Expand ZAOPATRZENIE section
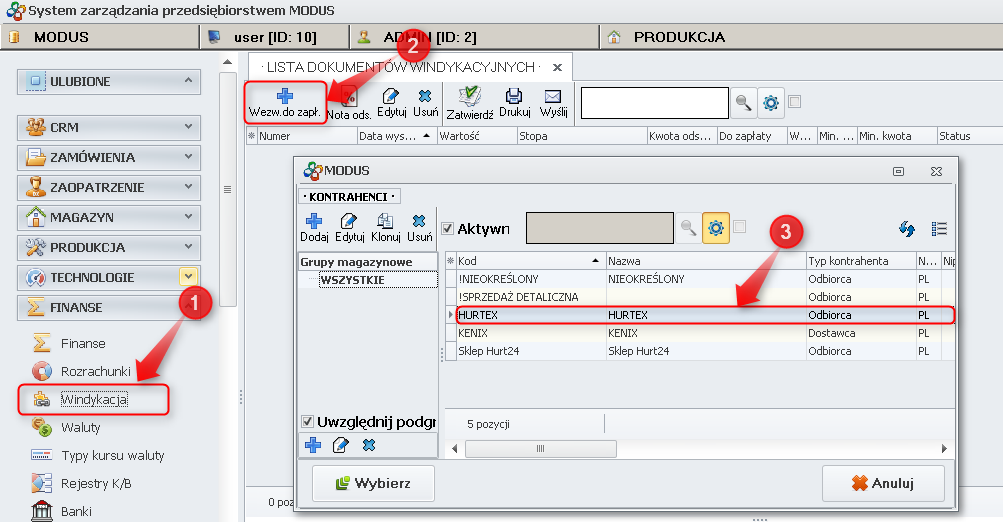 click(188, 187)
